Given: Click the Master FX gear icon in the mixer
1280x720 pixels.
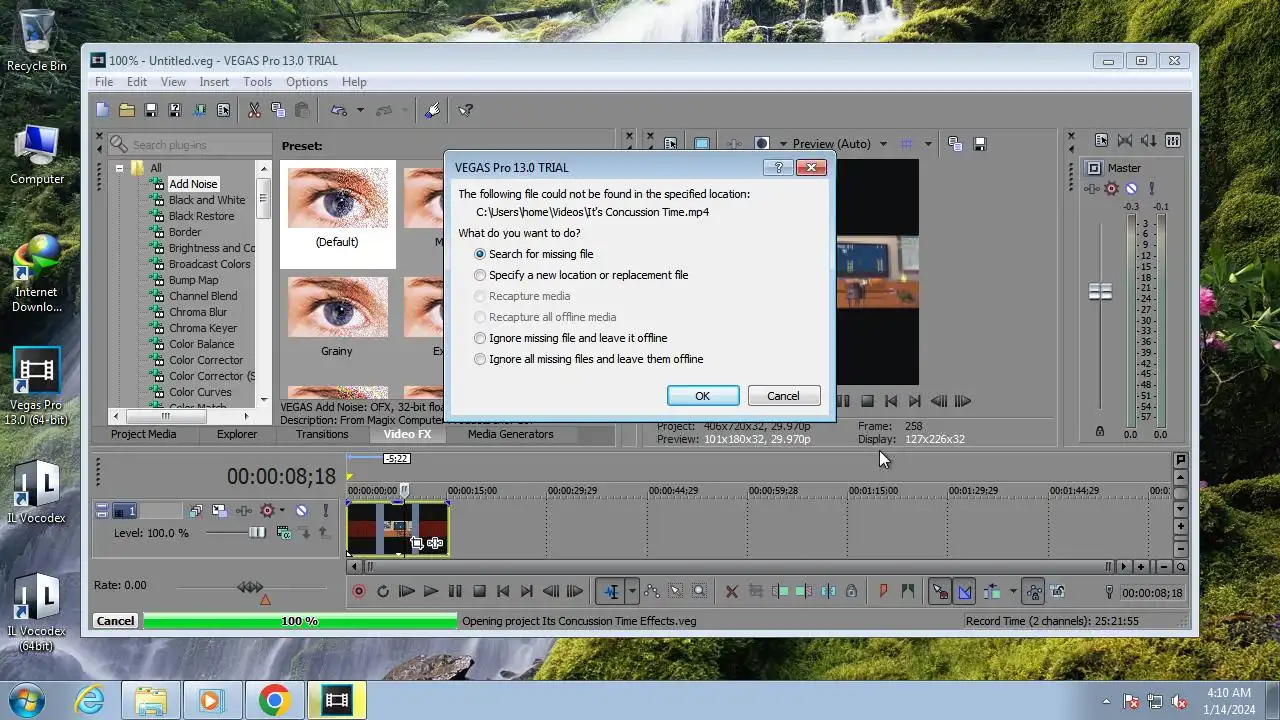Looking at the screenshot, I should [1112, 188].
